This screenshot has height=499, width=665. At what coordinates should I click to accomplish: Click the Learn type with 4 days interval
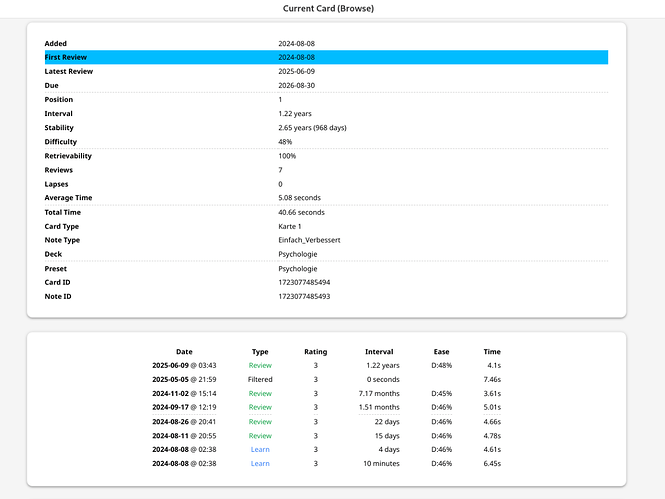click(x=260, y=449)
